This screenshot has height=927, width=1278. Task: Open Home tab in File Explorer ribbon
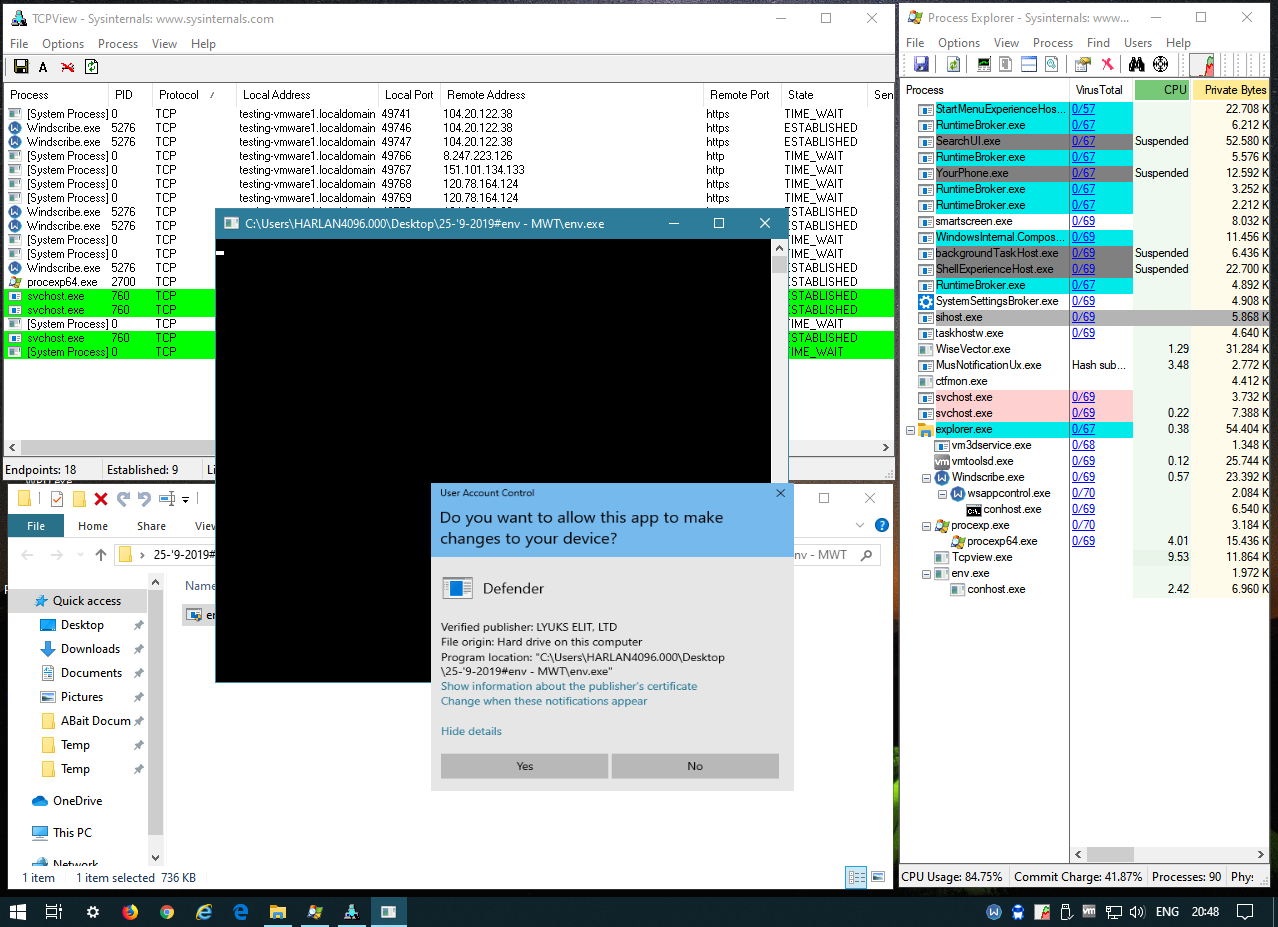point(93,526)
